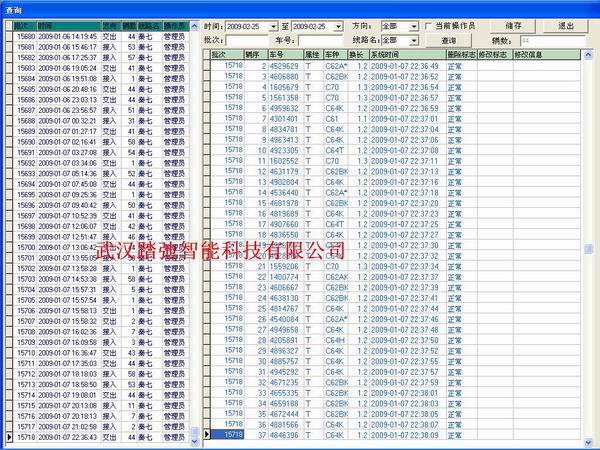
Task: Click the 操作员 column header in left list
Action: coord(172,21)
